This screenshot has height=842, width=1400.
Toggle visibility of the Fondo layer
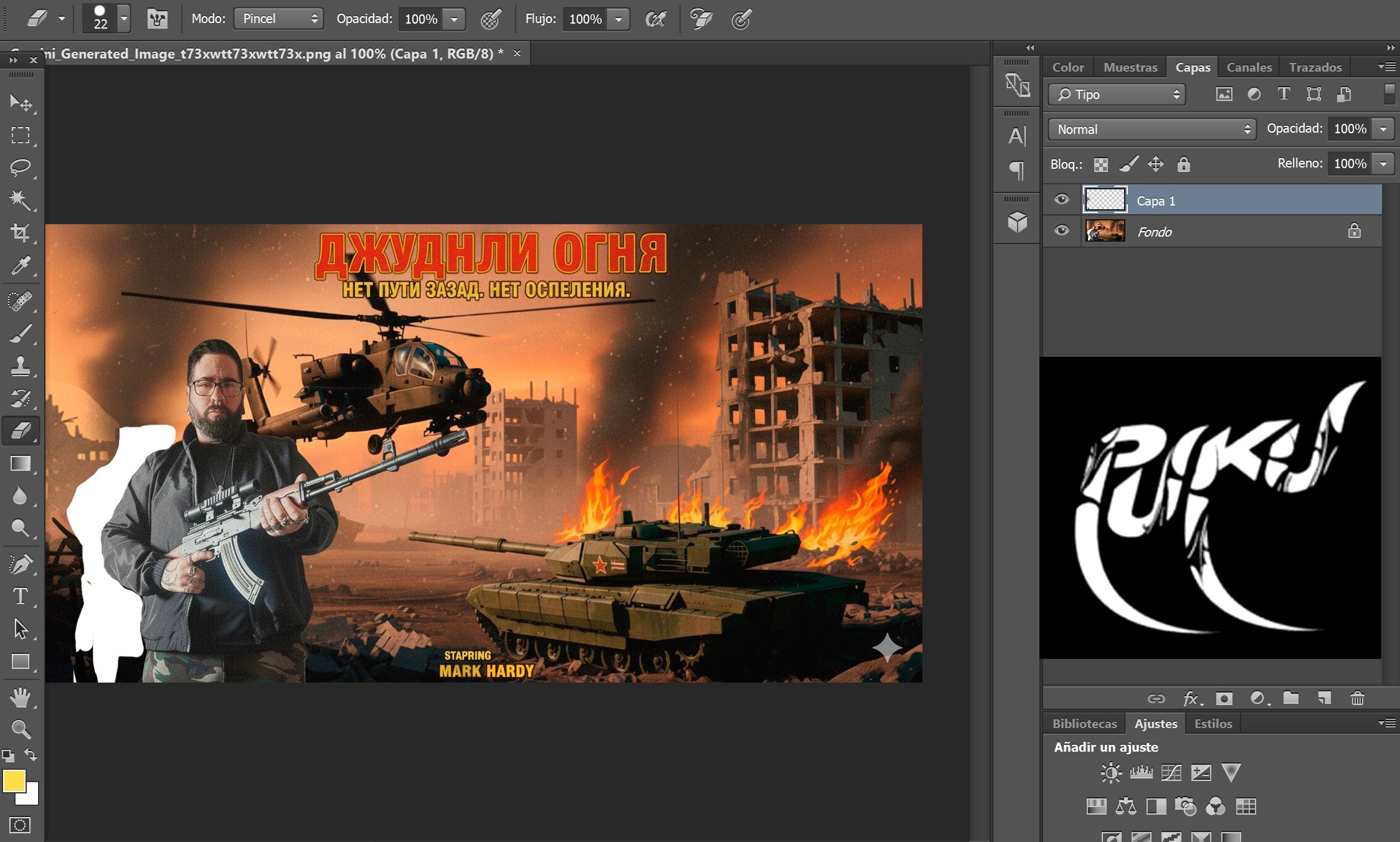1061,231
